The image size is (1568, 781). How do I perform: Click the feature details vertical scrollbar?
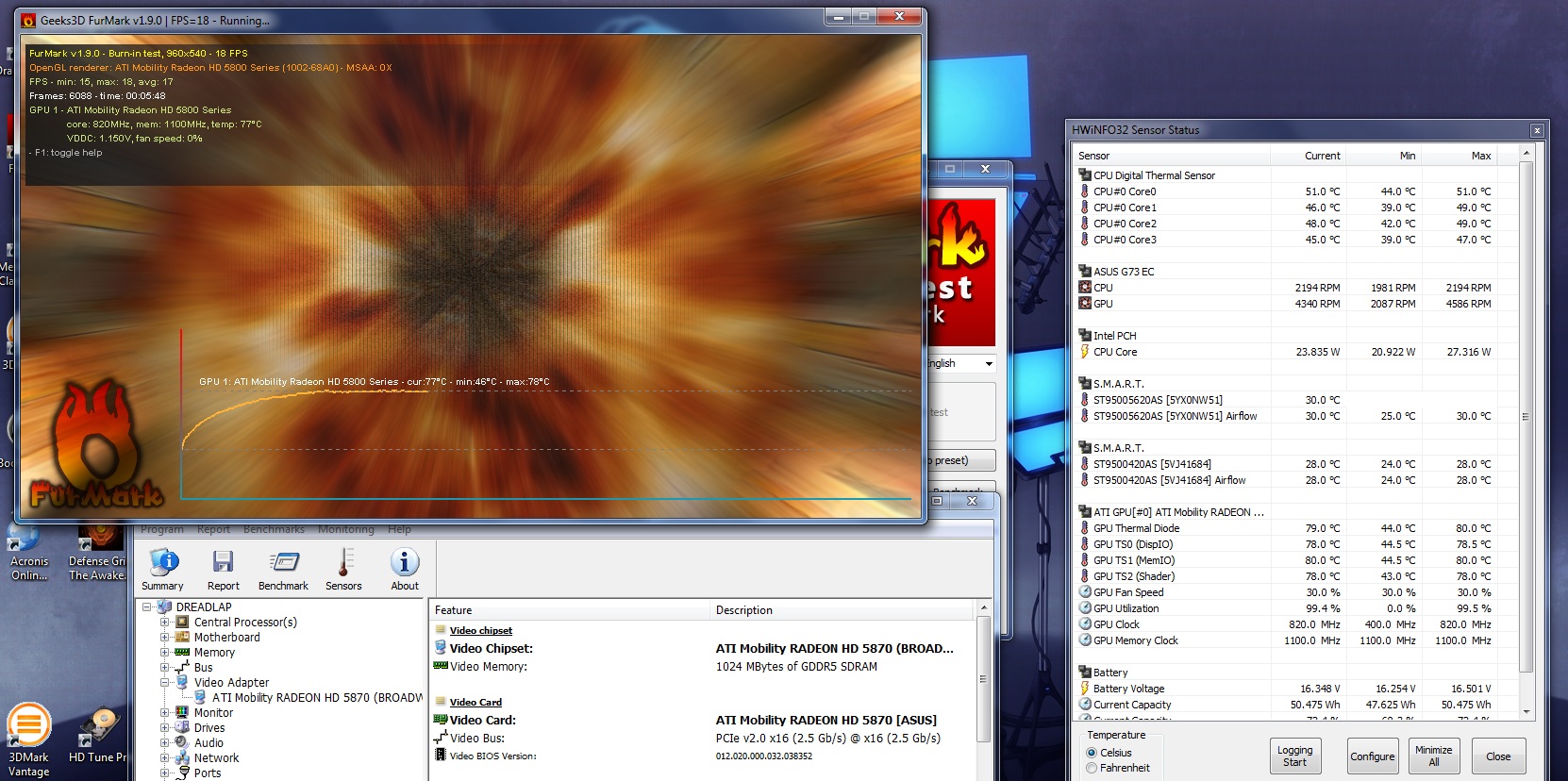[983, 681]
